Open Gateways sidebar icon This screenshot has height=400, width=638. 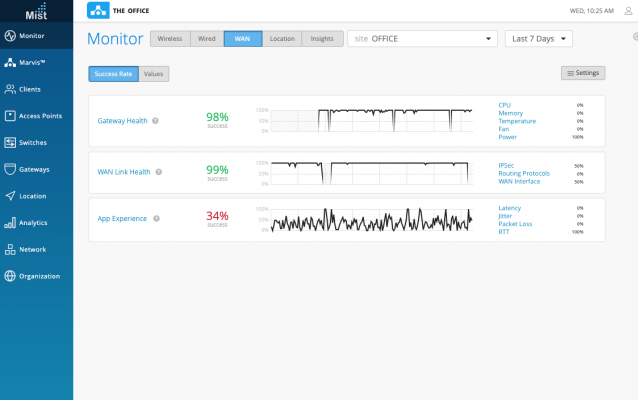[x=10, y=169]
